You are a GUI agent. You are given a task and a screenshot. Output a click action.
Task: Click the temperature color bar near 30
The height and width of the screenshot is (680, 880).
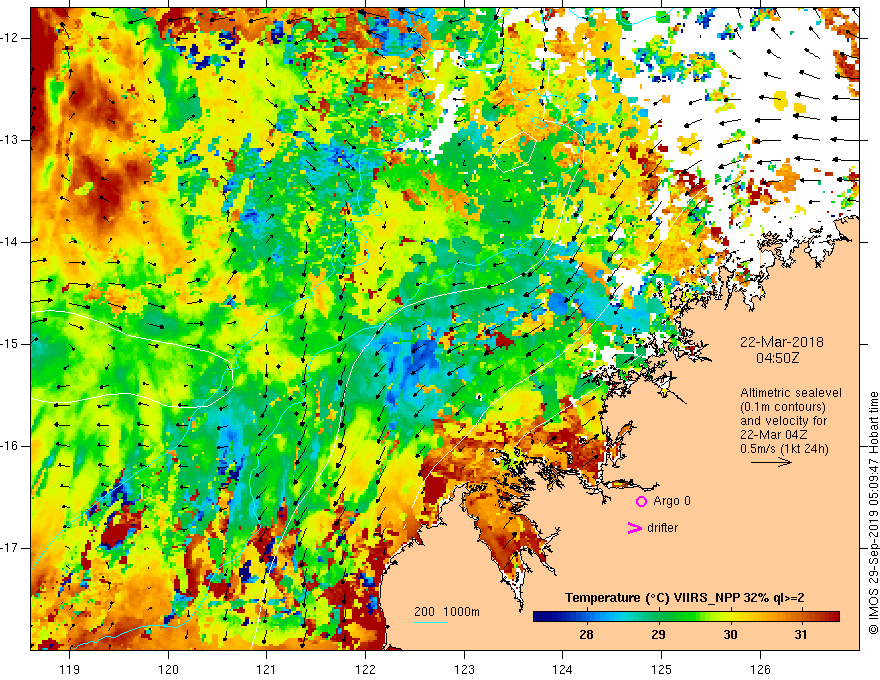point(730,617)
